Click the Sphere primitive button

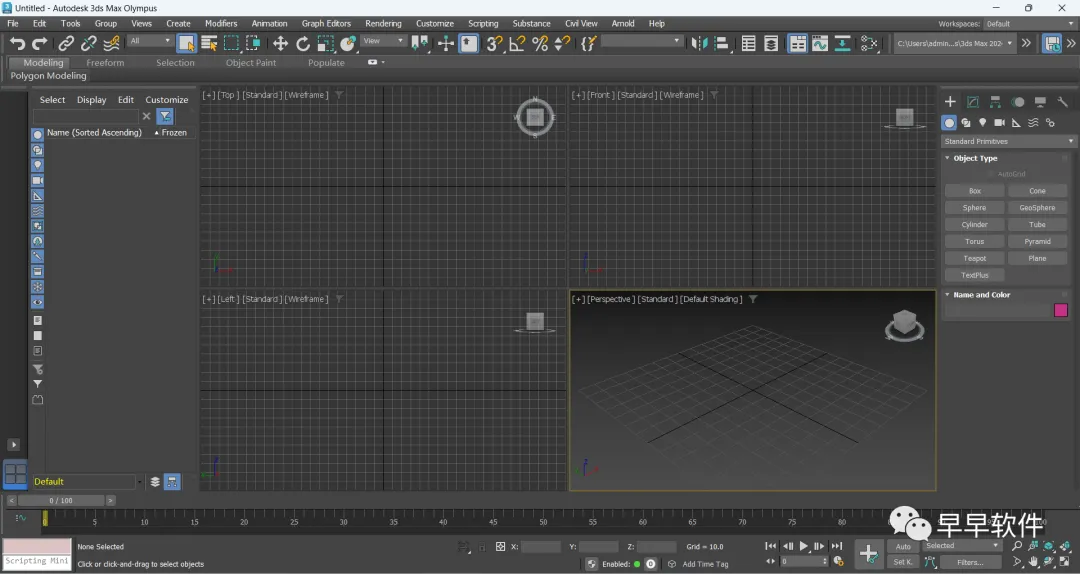pyautogui.click(x=974, y=208)
